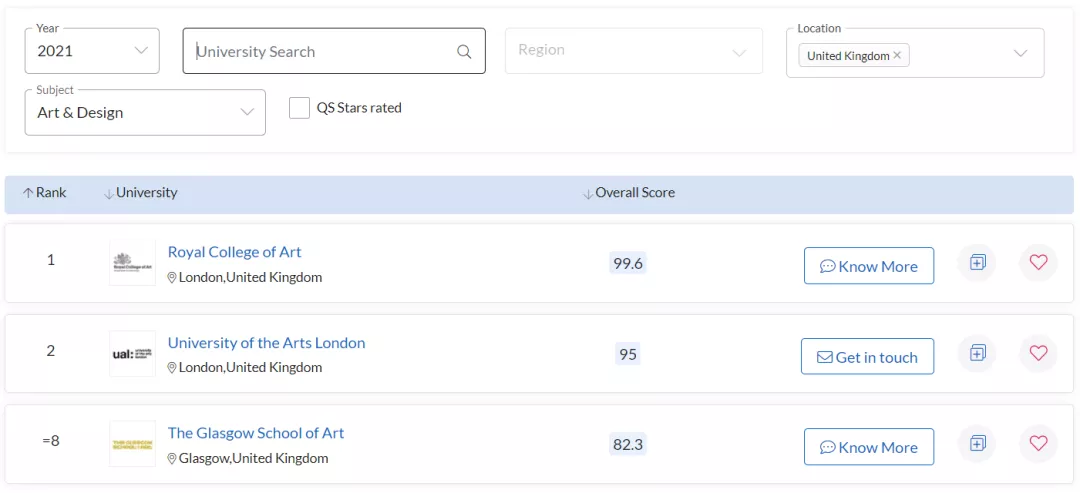This screenshot has height=493, width=1080.
Task: Focus the University Search field
Action: (x=334, y=51)
